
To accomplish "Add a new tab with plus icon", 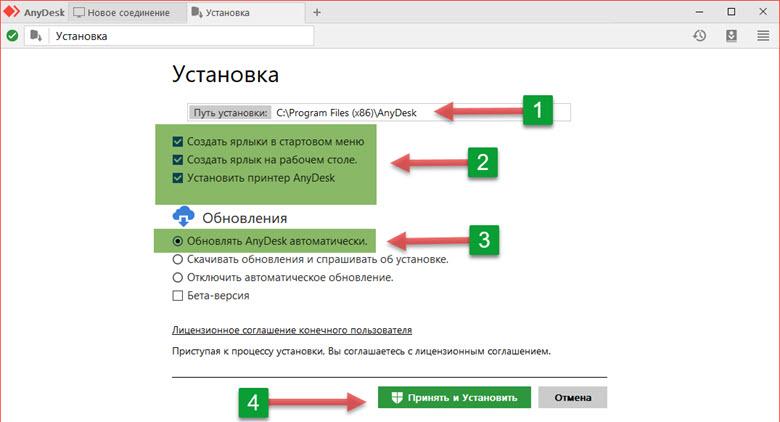I will point(317,12).
